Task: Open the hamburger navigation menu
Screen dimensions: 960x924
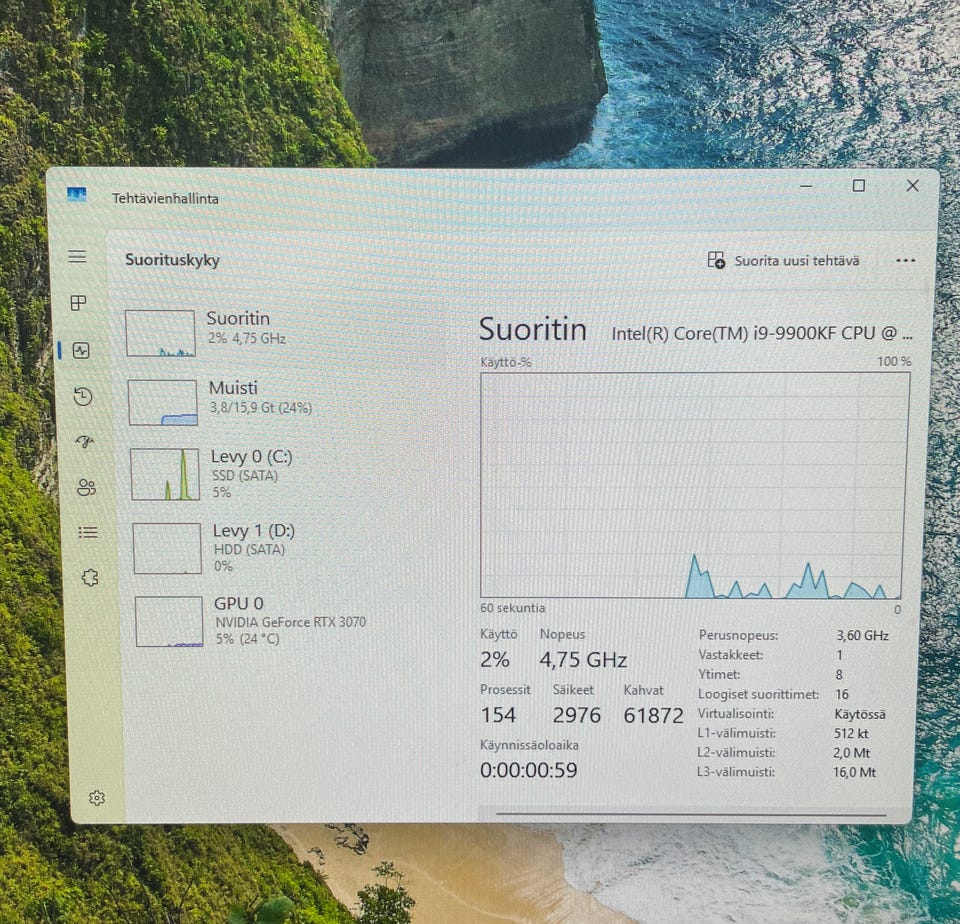Action: (x=77, y=256)
